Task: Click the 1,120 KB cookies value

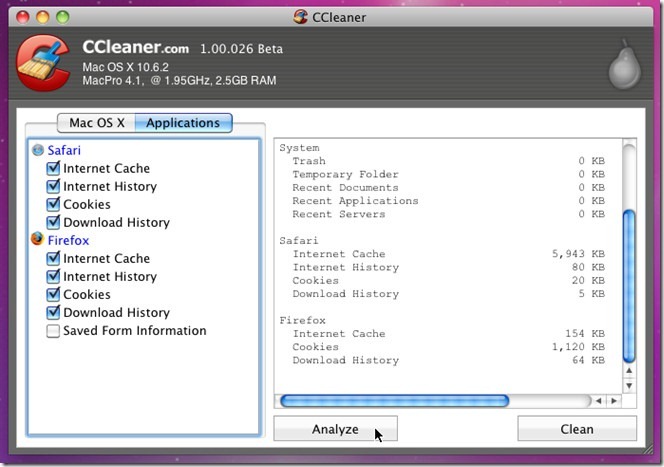Action: [578, 347]
